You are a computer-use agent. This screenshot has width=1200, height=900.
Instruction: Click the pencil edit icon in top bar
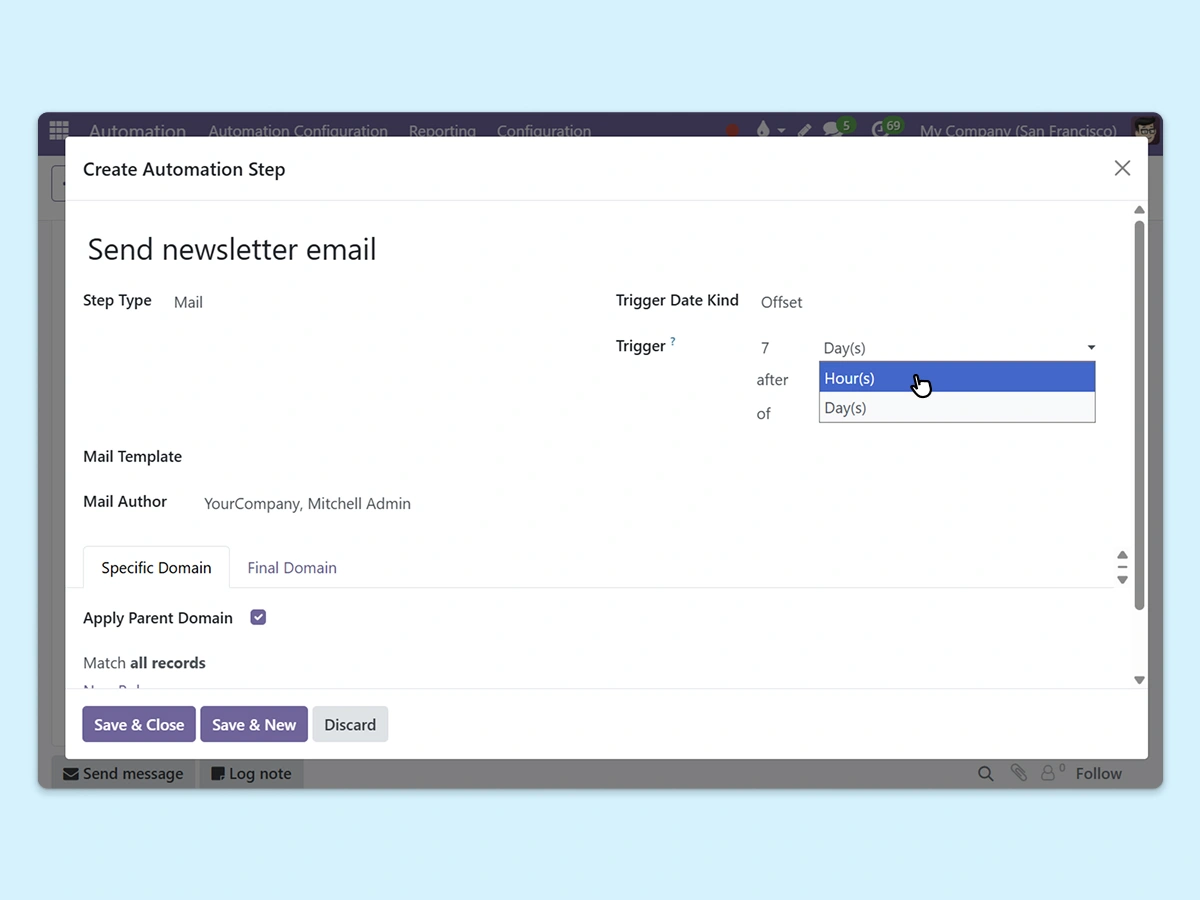coord(804,131)
